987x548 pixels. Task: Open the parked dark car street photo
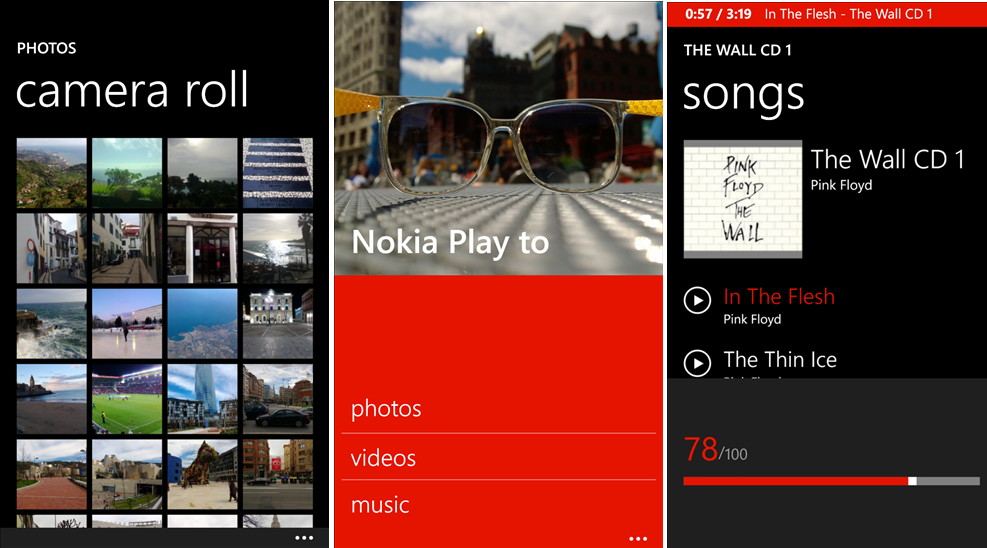[278, 399]
